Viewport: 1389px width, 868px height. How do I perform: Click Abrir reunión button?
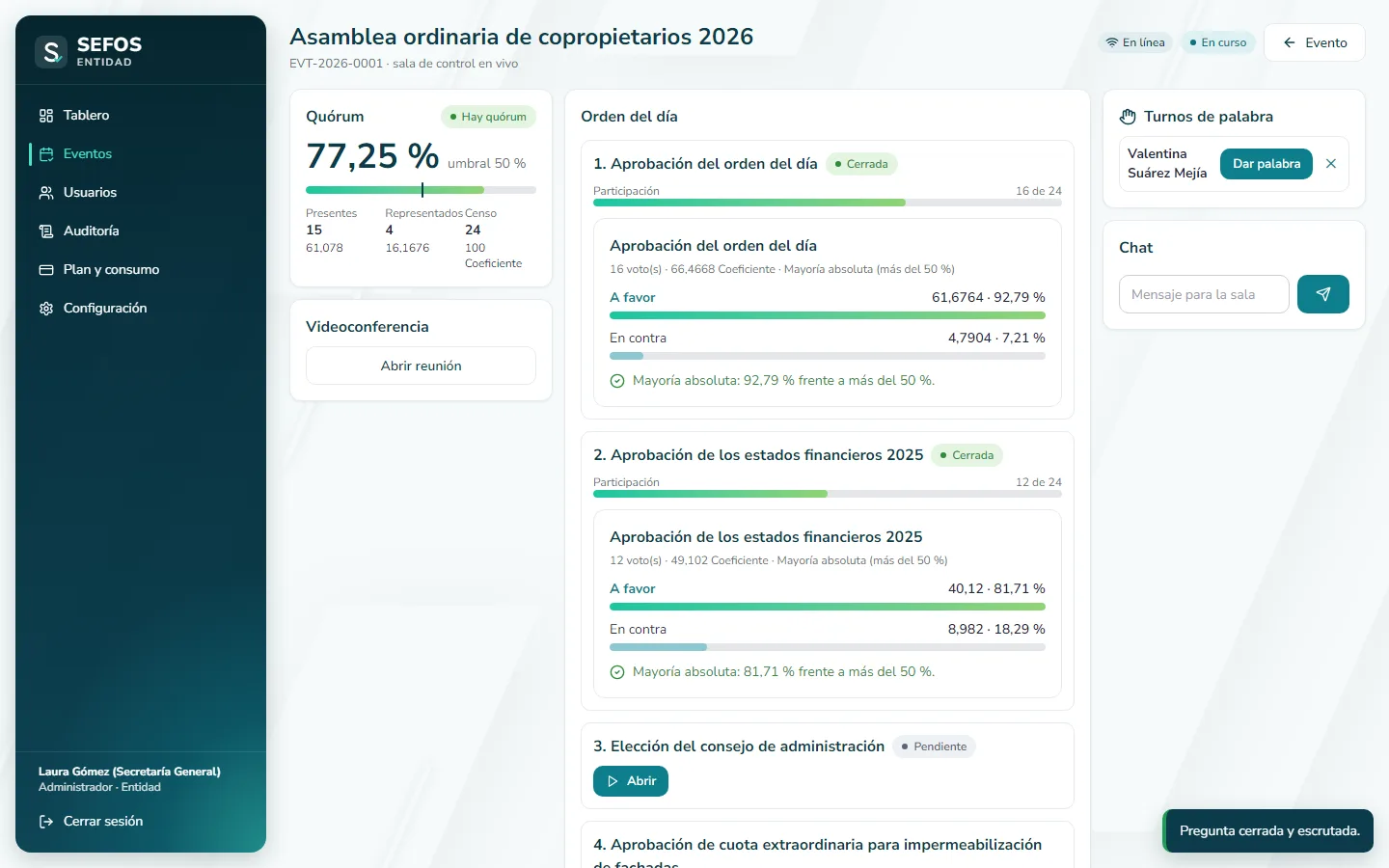click(421, 366)
